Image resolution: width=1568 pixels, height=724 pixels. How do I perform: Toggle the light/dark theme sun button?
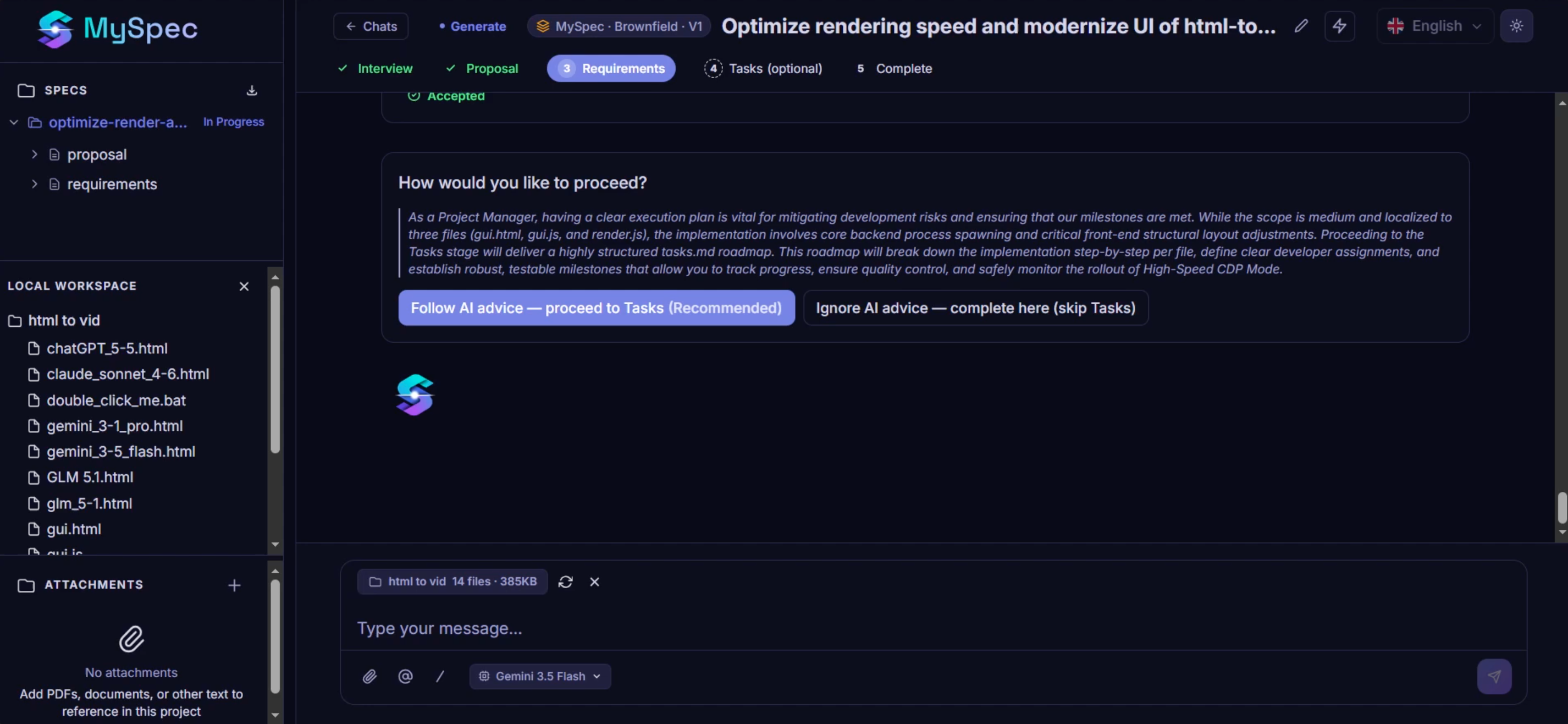[x=1516, y=26]
